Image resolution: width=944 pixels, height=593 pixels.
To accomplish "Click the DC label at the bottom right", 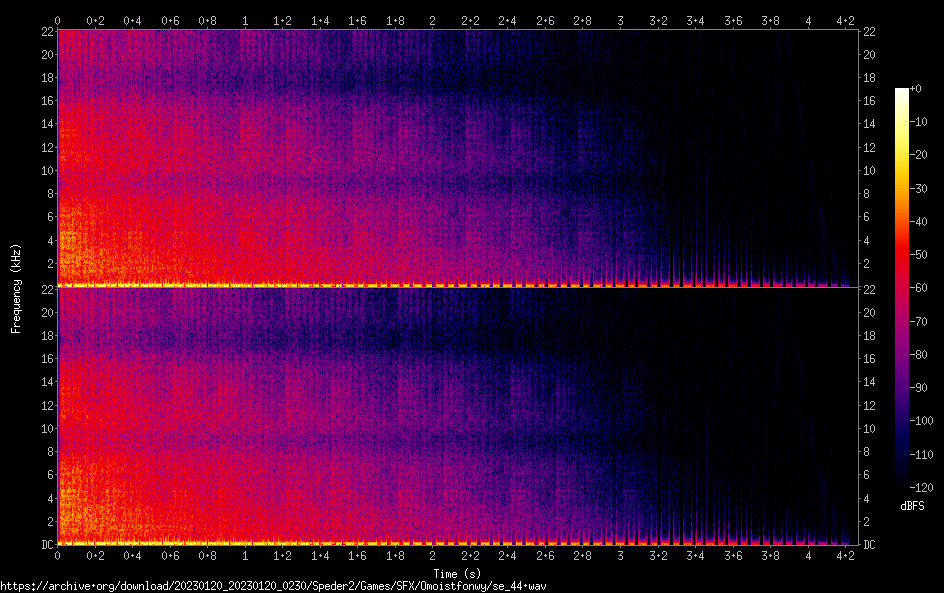I will coord(870,545).
